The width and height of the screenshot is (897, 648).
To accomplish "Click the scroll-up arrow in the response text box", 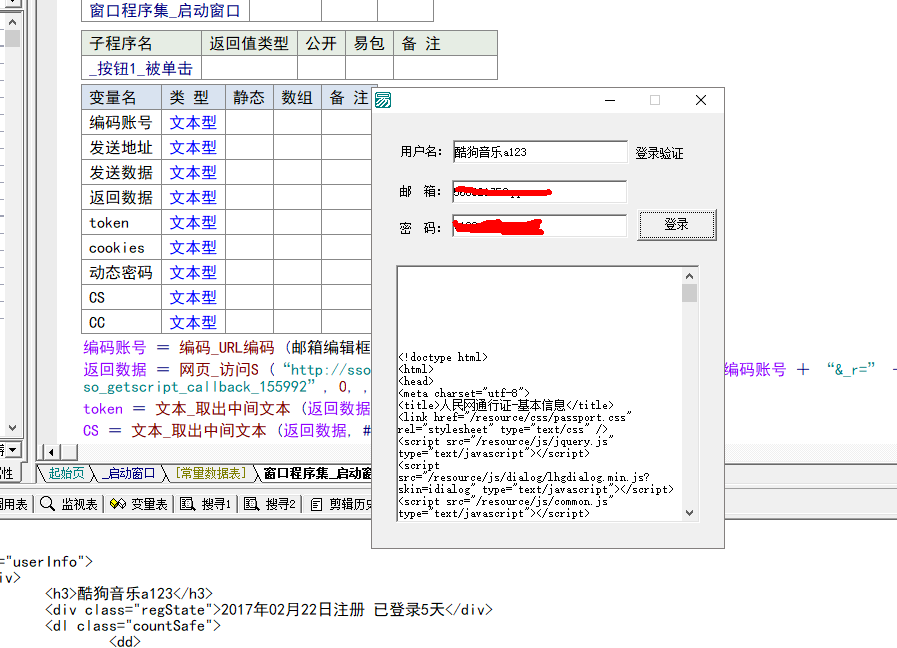I will click(x=689, y=275).
